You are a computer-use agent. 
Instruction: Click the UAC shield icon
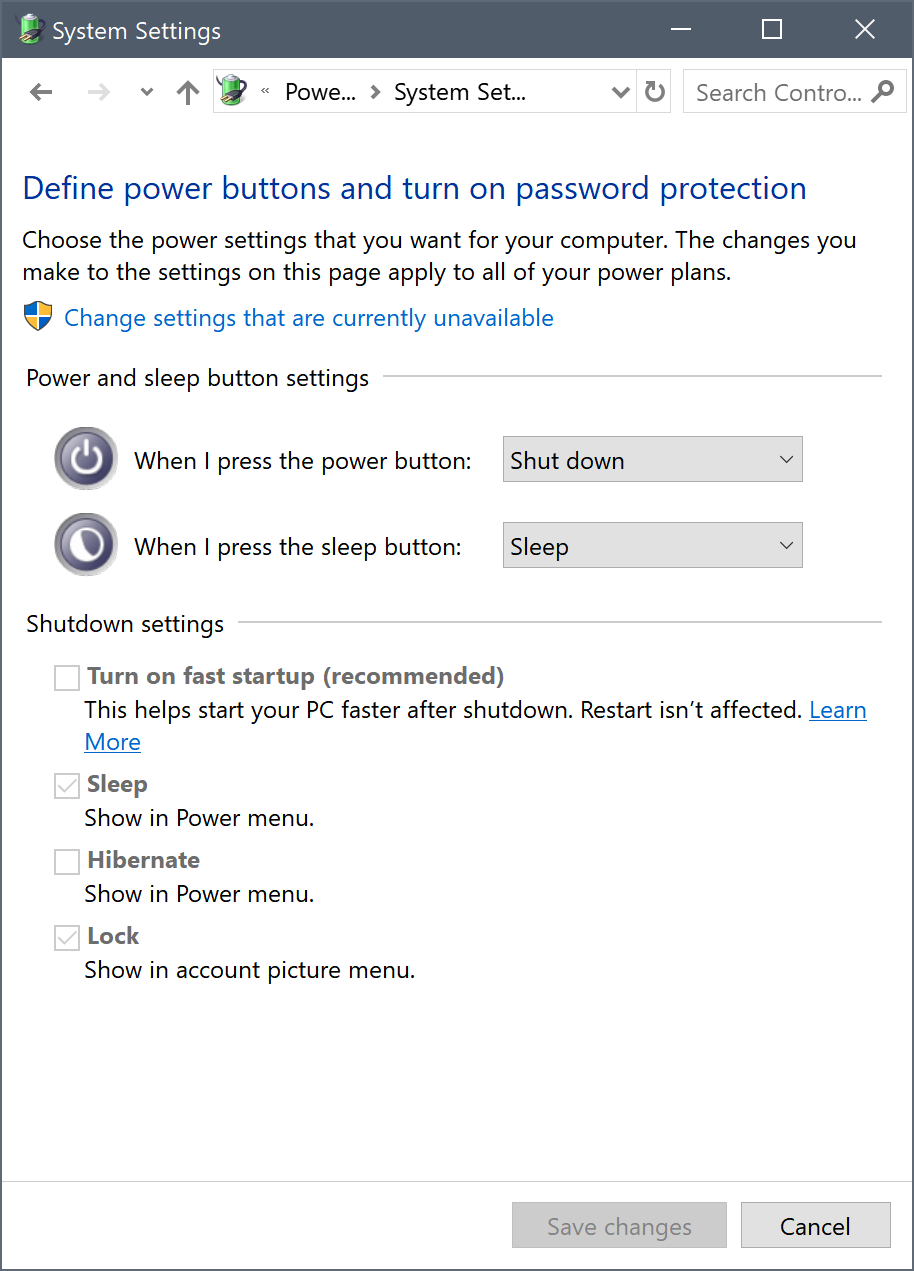click(38, 318)
